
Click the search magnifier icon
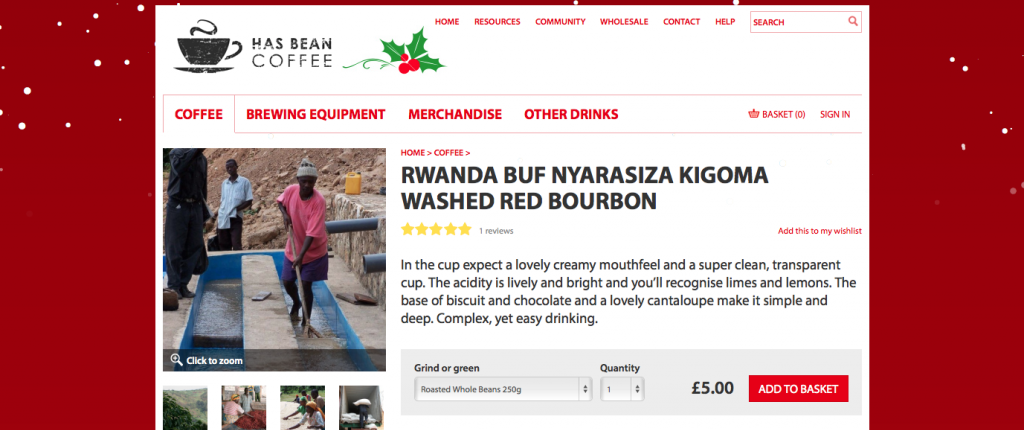[853, 21]
